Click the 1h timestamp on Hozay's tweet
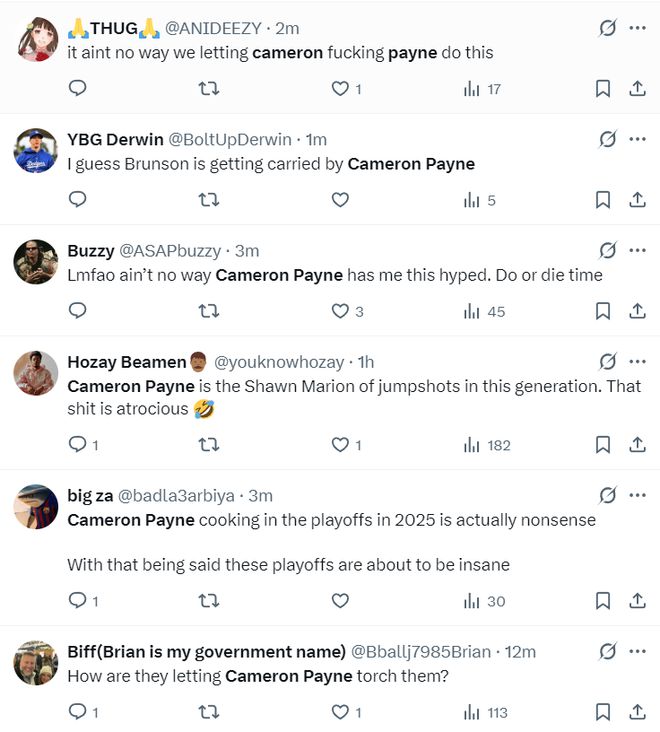Image resolution: width=660 pixels, height=732 pixels. [366, 362]
